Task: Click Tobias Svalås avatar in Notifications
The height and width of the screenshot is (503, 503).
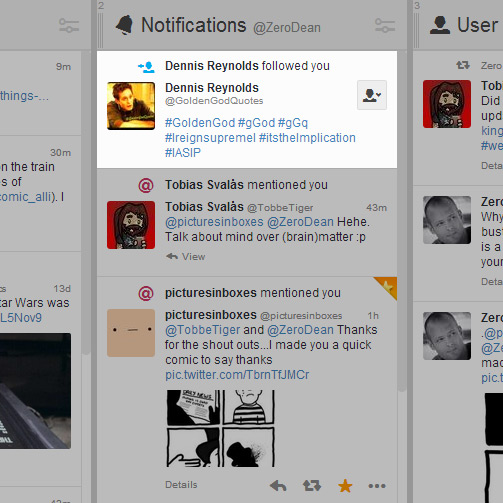Action: [131, 225]
